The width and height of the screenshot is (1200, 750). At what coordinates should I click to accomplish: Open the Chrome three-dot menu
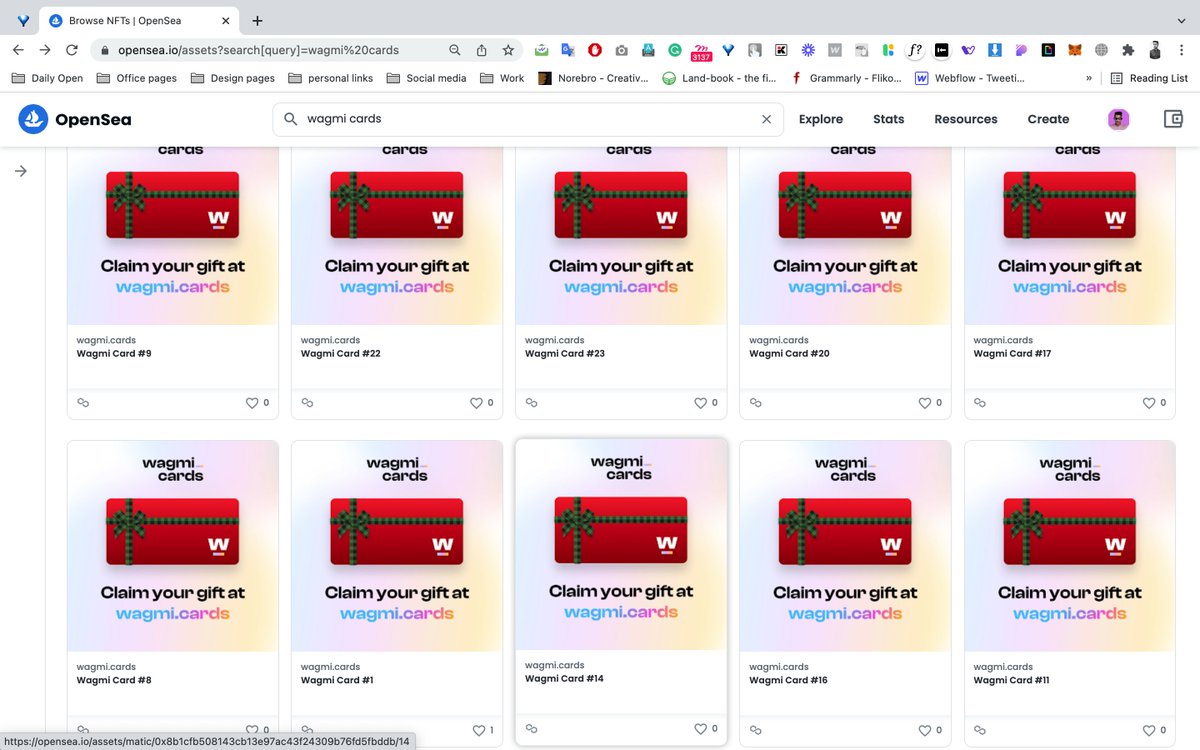click(1181, 50)
